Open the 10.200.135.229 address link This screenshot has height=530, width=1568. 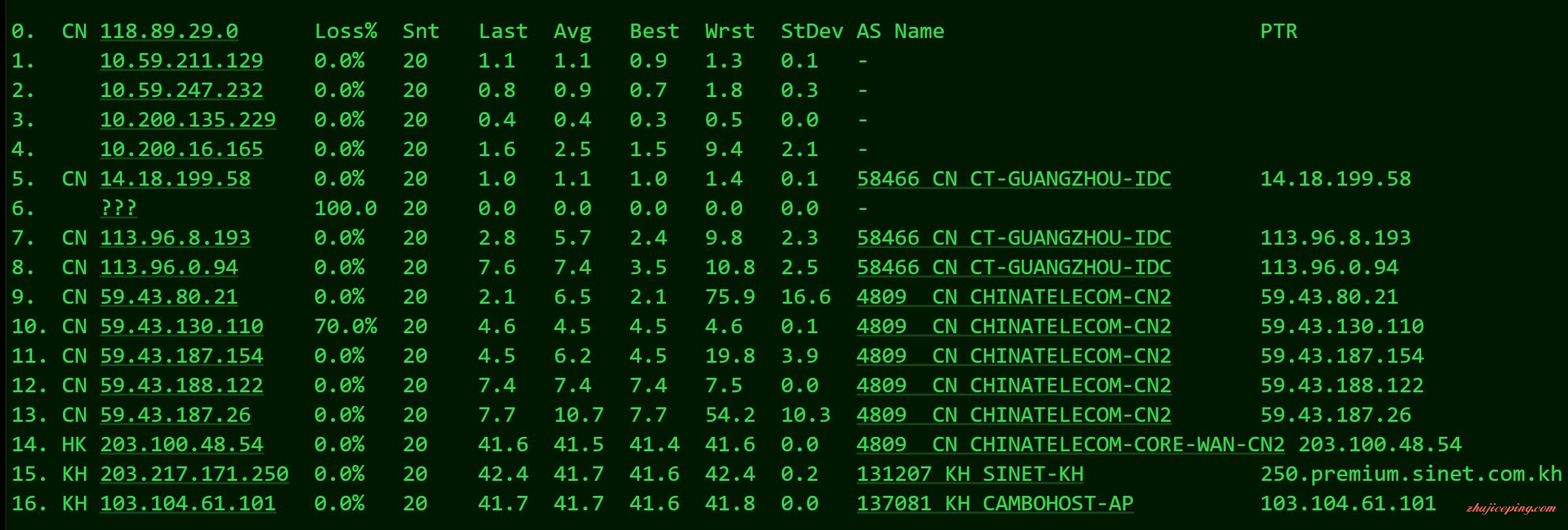(x=187, y=120)
